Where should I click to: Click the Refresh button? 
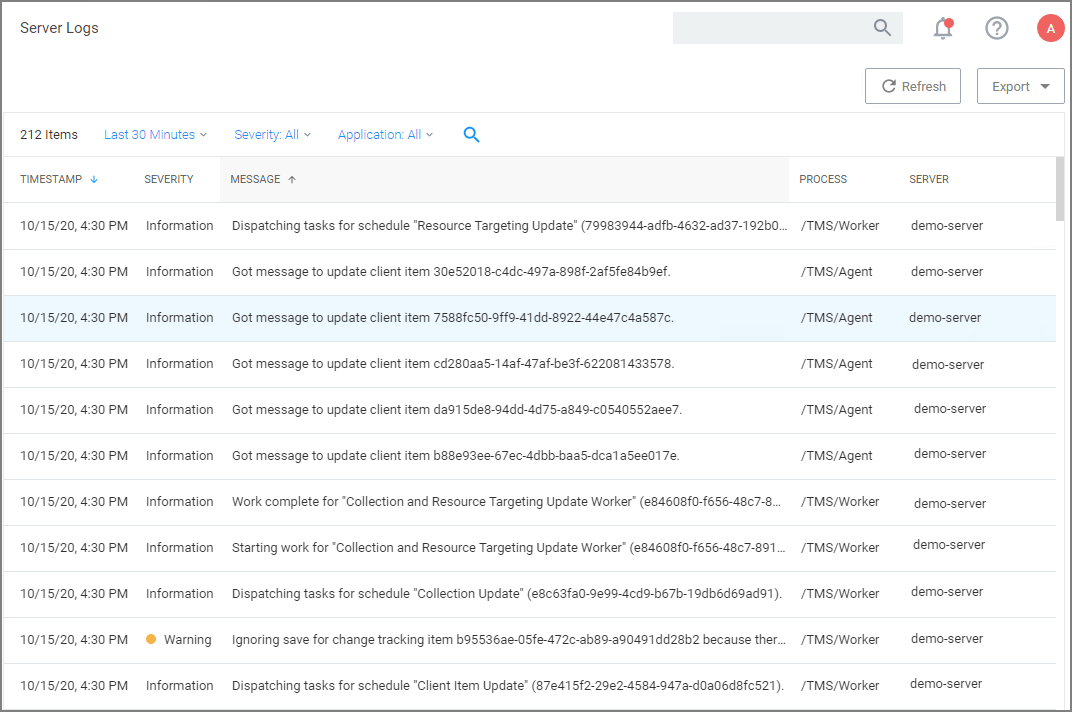click(x=912, y=87)
